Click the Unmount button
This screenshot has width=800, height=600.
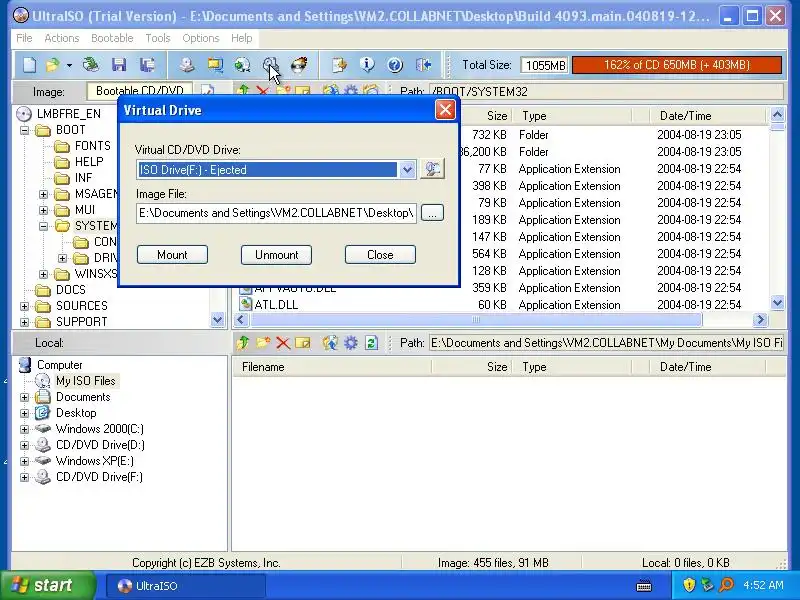[277, 255]
